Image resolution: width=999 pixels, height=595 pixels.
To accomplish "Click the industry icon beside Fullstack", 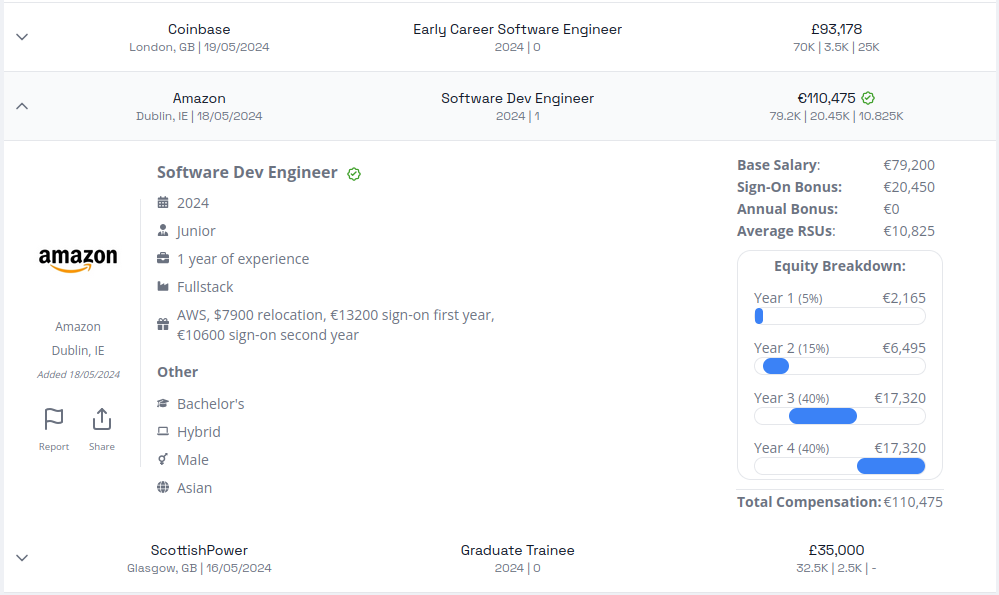I will click(x=163, y=286).
